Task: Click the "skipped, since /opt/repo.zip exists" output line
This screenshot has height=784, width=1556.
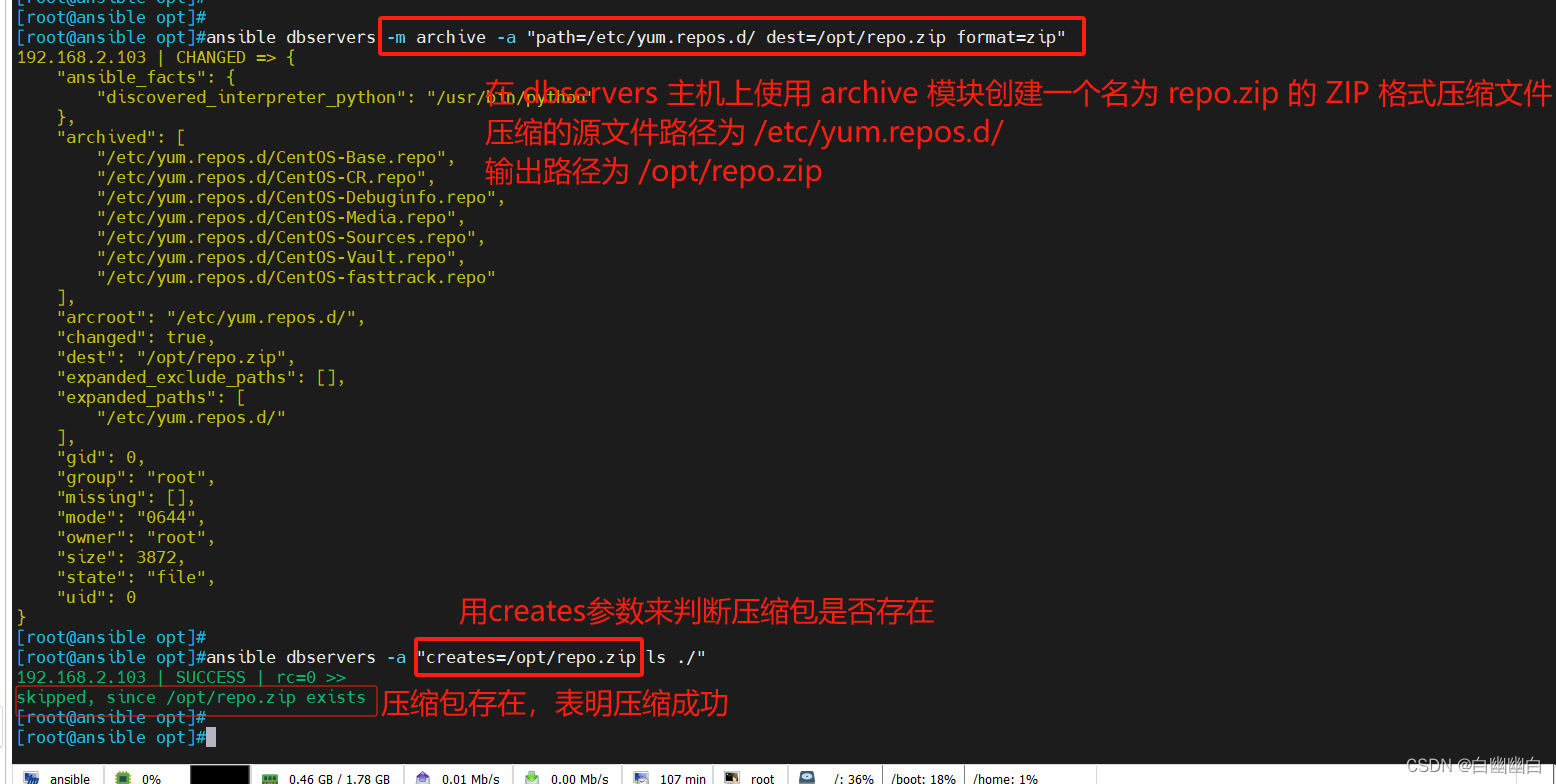Action: point(191,698)
